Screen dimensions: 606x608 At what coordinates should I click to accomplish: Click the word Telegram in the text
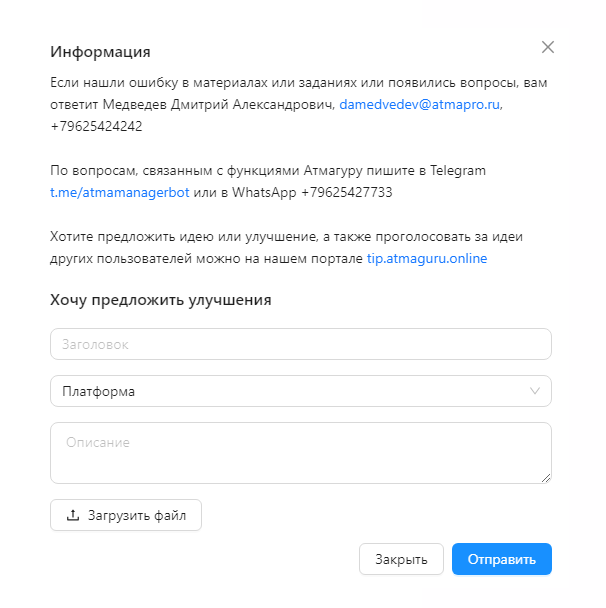(458, 171)
